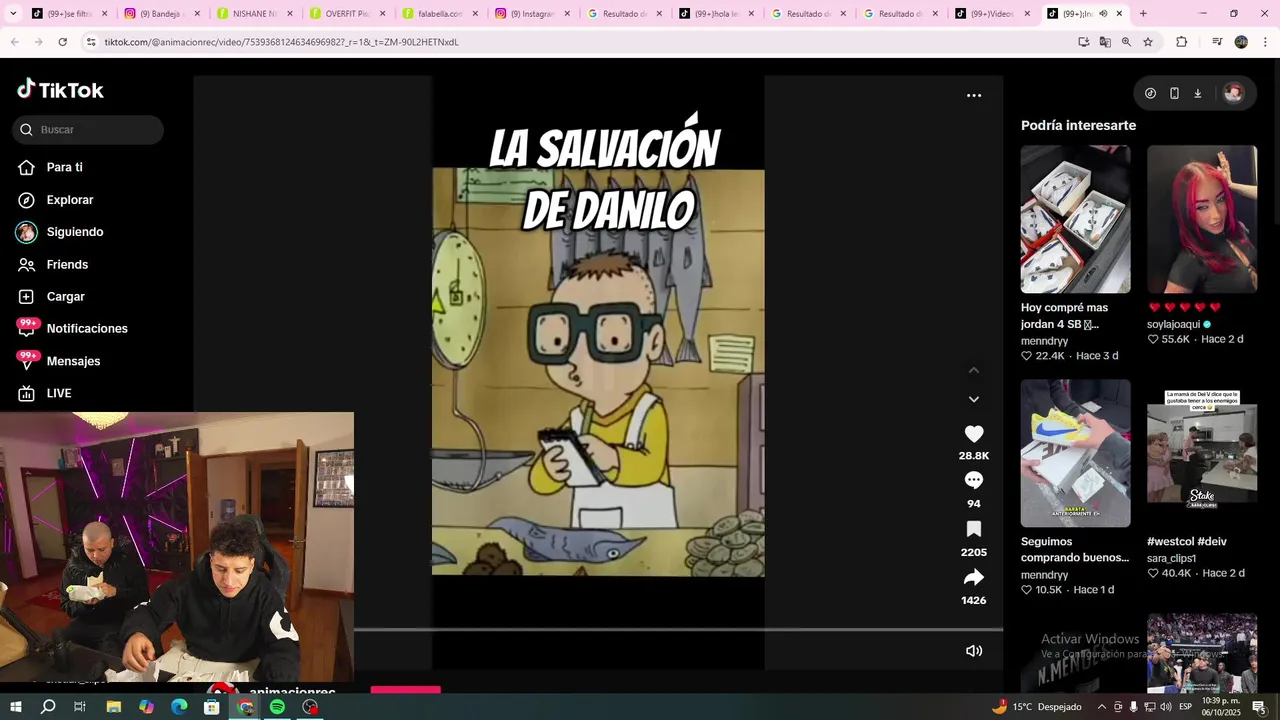Open the Chrome three-dot menu
This screenshot has height=720, width=1280.
[1266, 42]
